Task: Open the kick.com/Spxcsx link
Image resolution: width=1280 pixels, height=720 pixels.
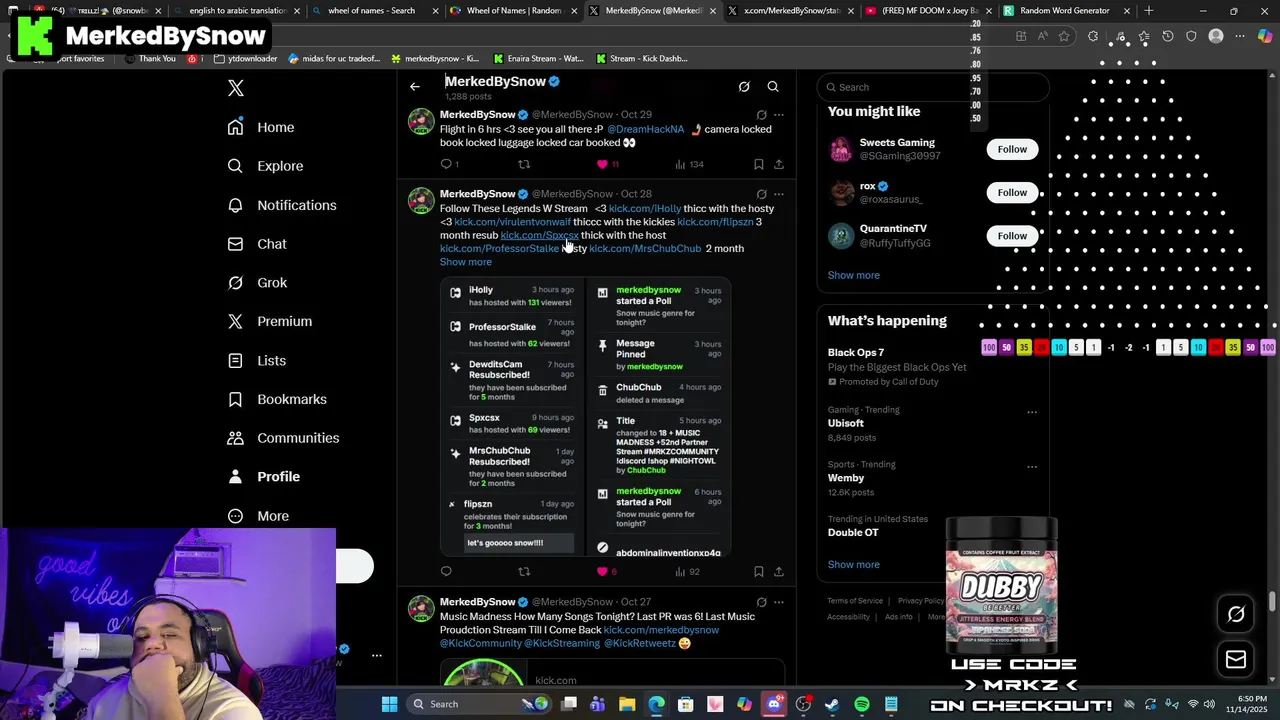Action: click(x=539, y=235)
